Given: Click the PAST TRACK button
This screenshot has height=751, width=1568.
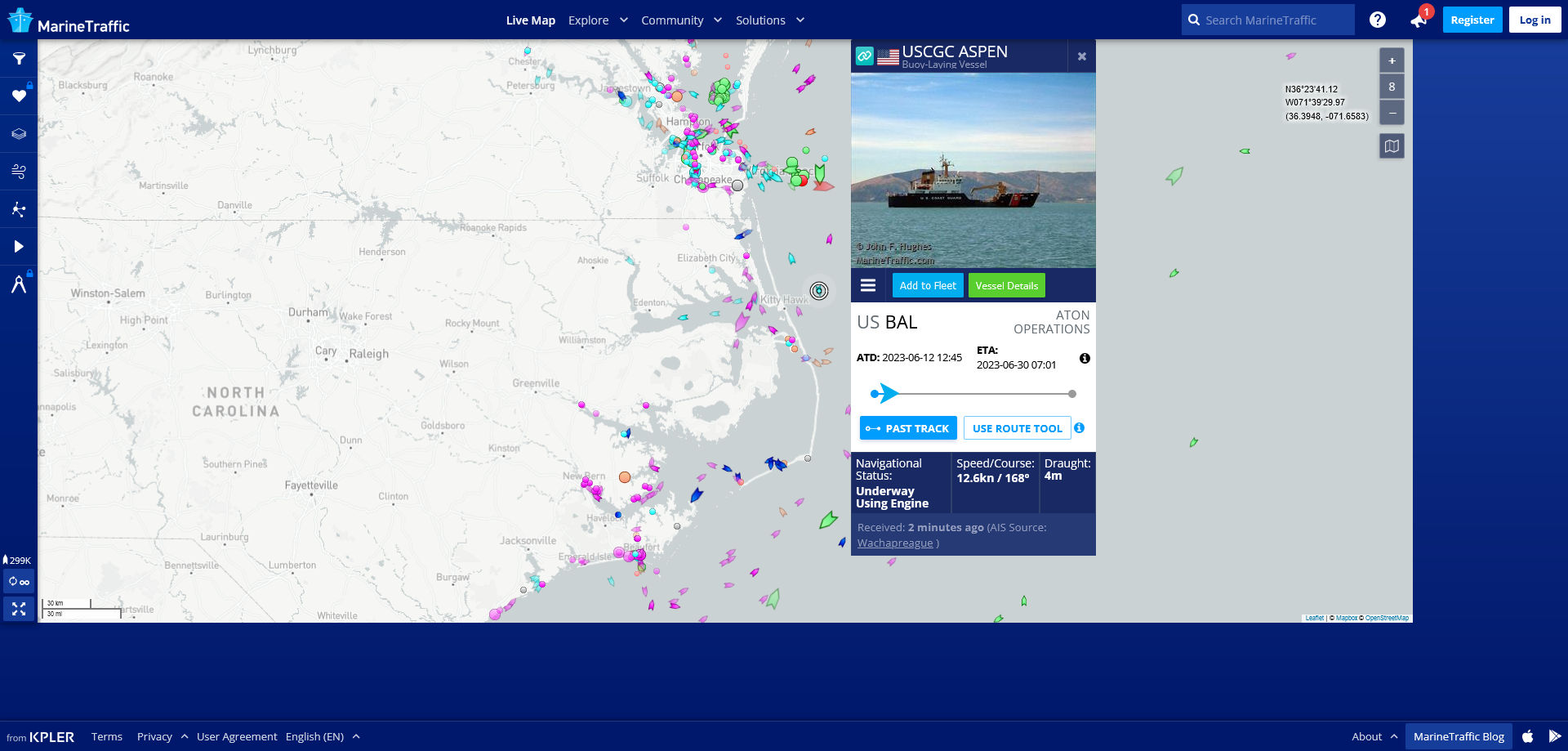Looking at the screenshot, I should [x=908, y=428].
